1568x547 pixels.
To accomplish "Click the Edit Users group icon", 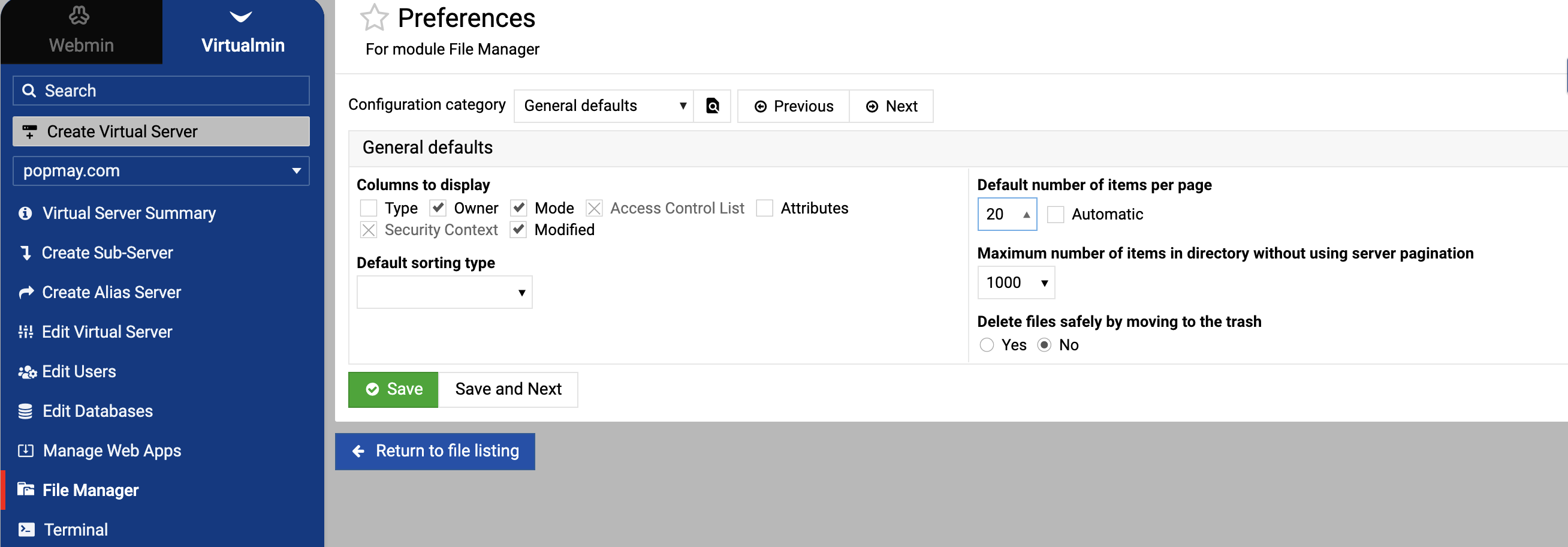I will coord(27,372).
